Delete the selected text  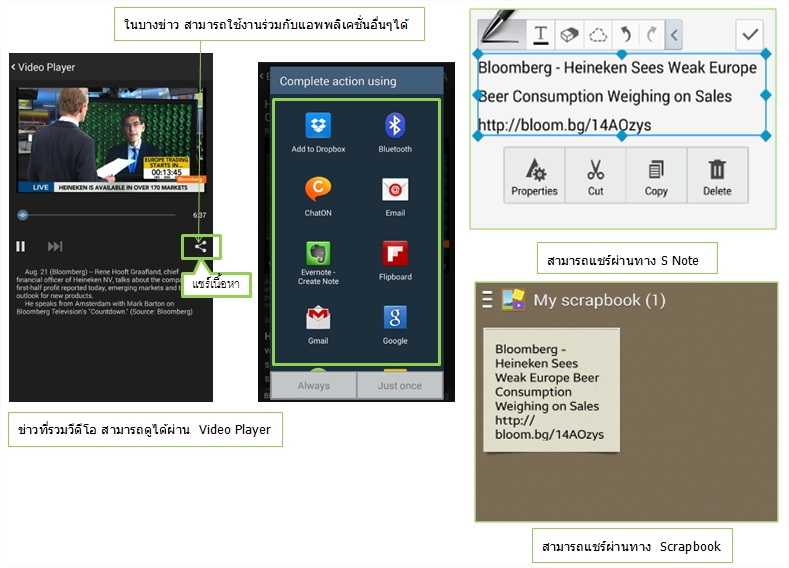click(x=717, y=176)
